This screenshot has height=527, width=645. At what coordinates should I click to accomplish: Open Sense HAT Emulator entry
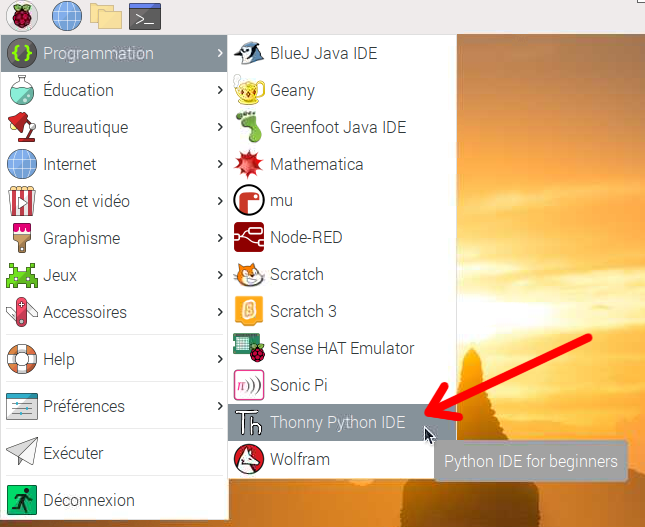click(342, 348)
